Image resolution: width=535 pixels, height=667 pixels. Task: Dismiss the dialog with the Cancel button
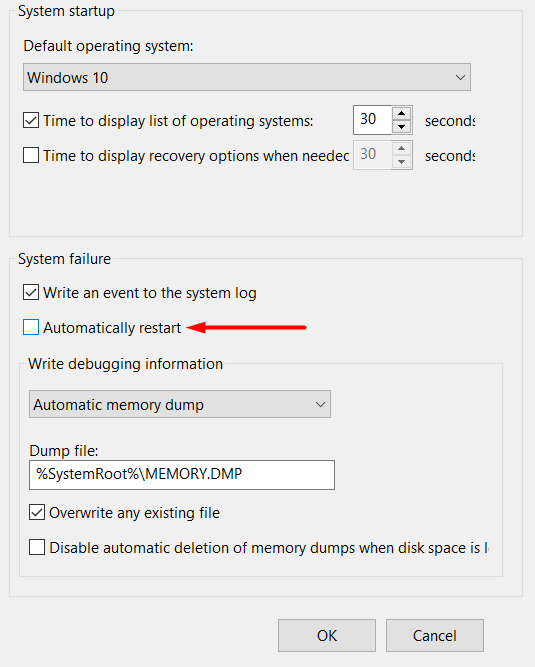(435, 636)
